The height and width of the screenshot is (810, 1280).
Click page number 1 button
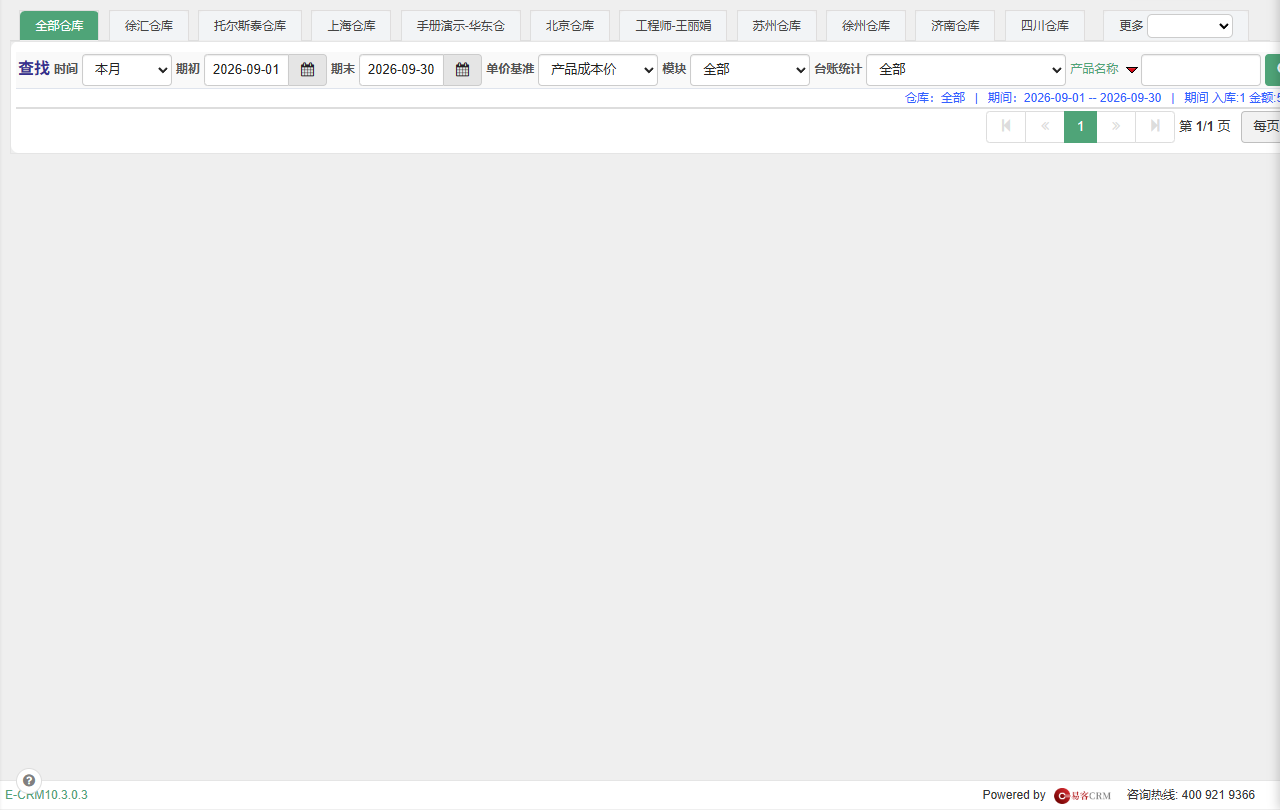(x=1080, y=127)
